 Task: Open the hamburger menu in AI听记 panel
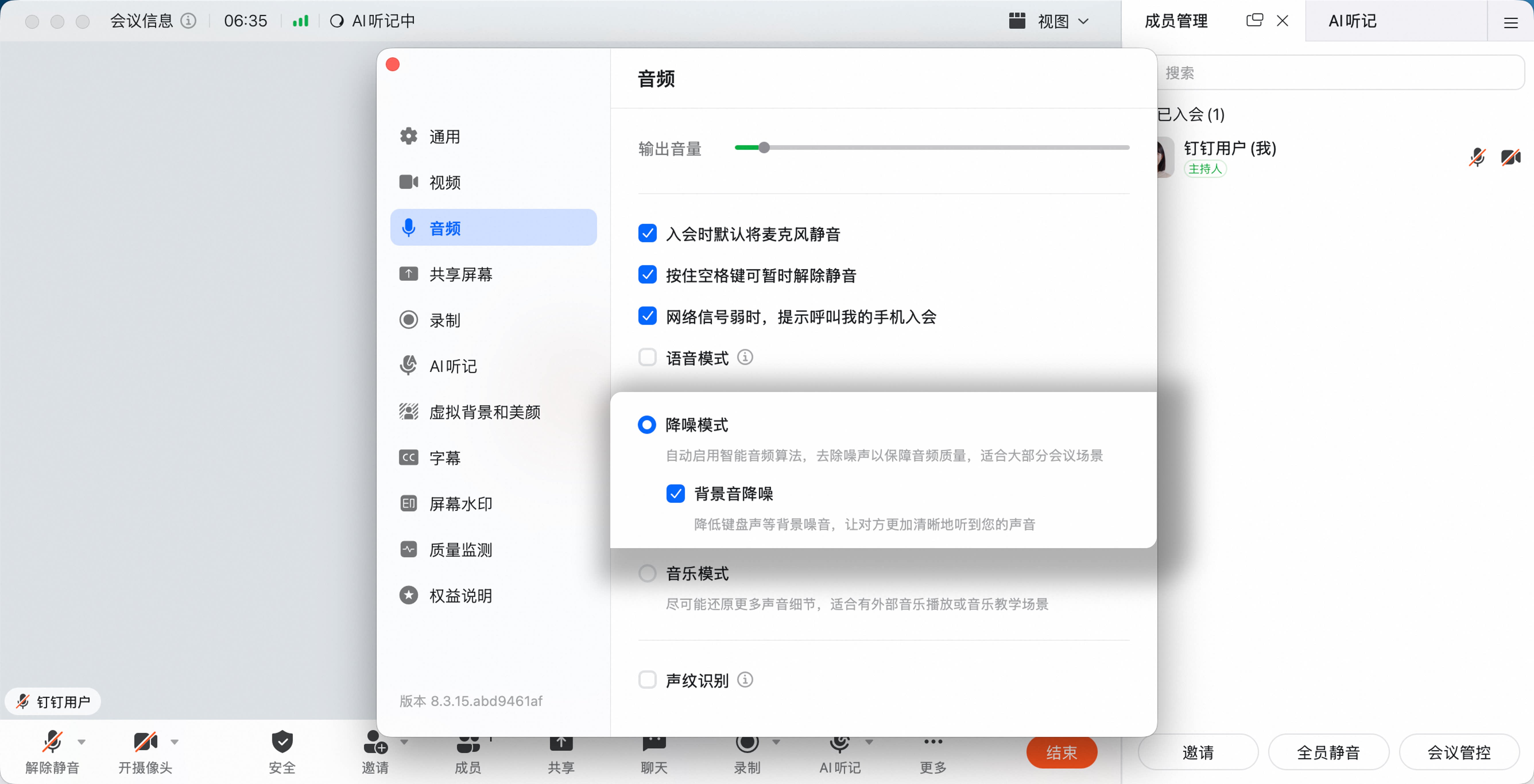coord(1510,23)
